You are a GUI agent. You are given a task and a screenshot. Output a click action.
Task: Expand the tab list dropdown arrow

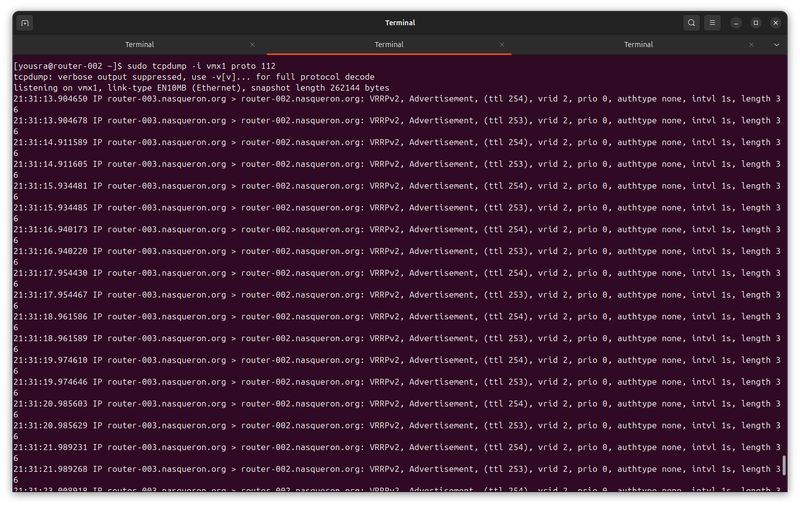[777, 45]
